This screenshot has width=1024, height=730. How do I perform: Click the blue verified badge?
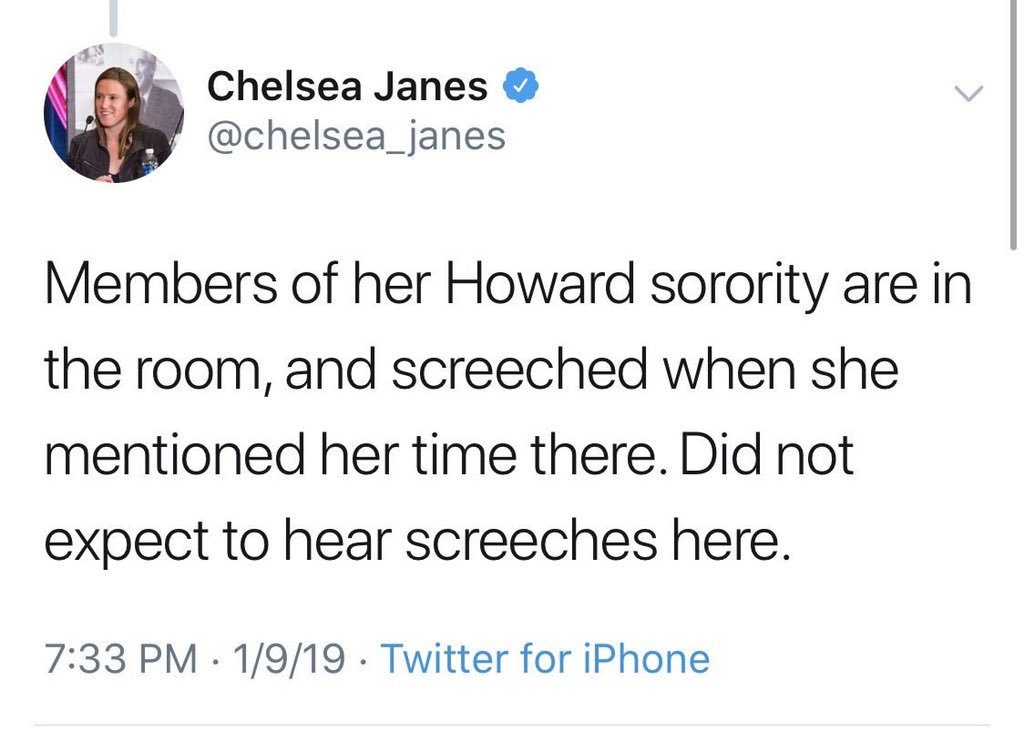point(520,86)
